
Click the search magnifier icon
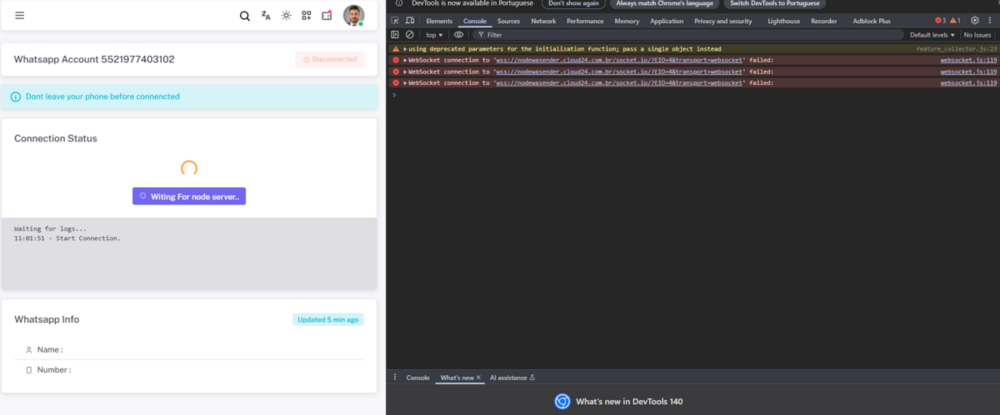pyautogui.click(x=245, y=16)
